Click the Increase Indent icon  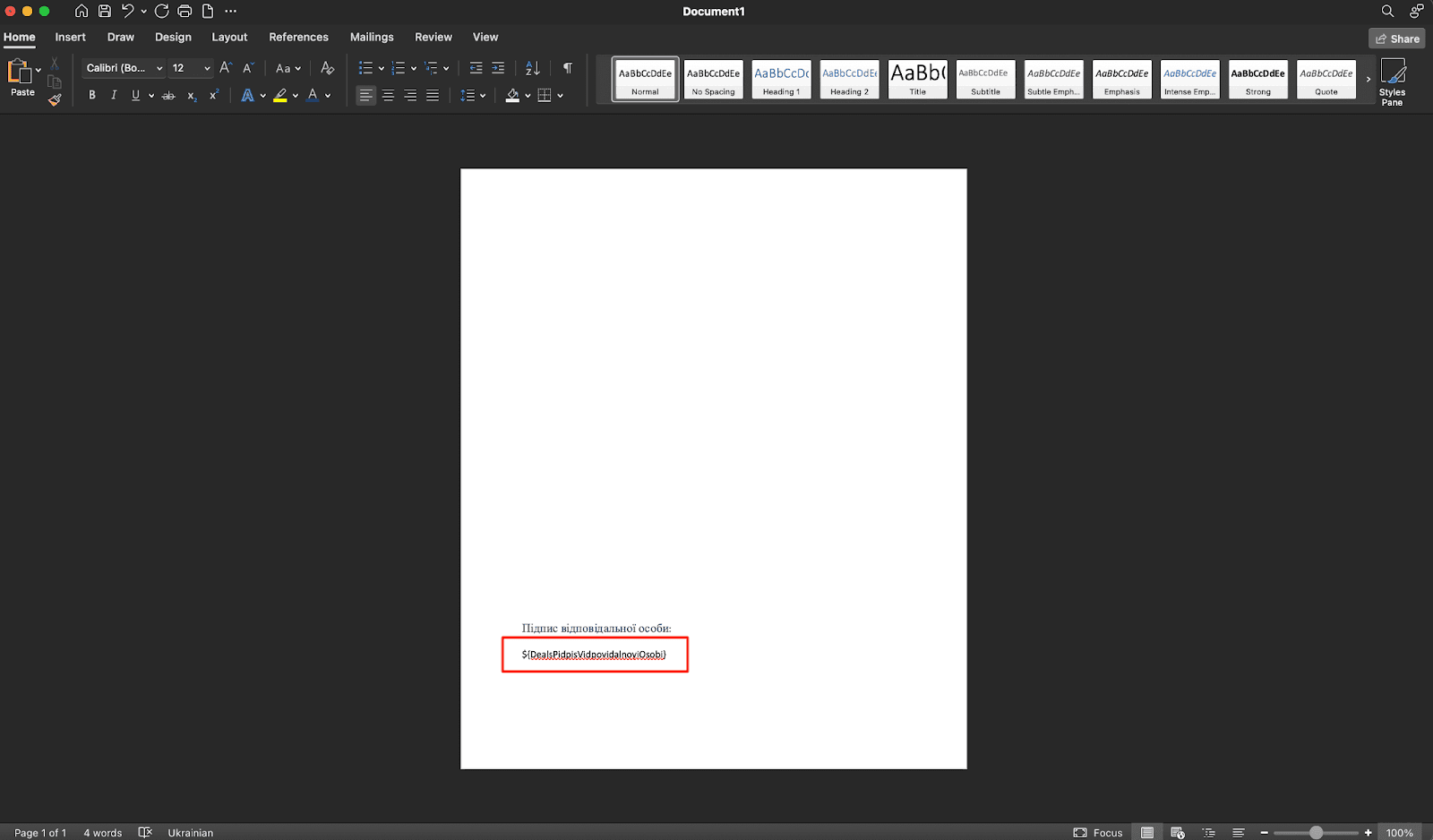click(498, 68)
